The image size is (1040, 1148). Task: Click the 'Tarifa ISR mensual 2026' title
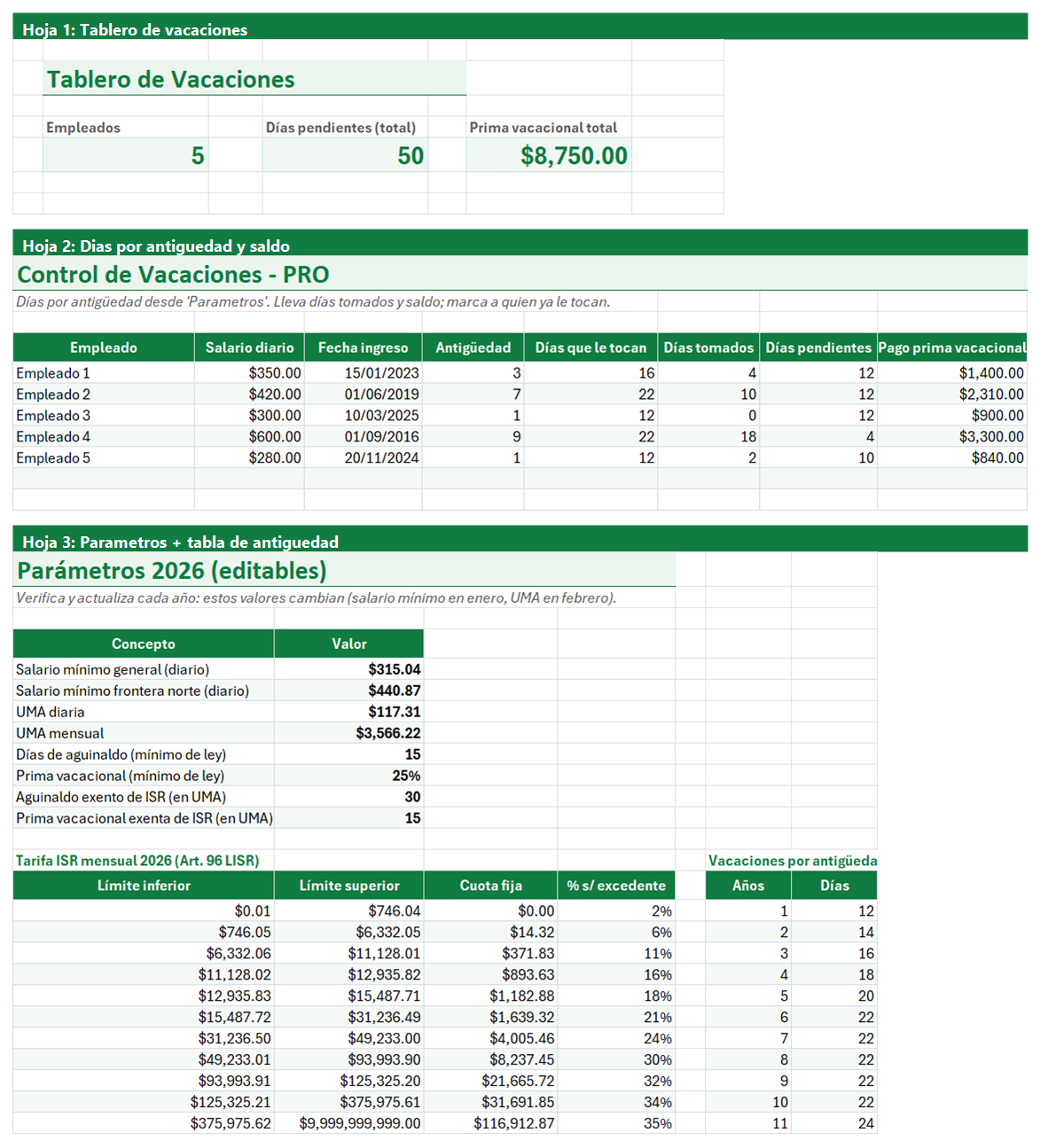pos(137,861)
